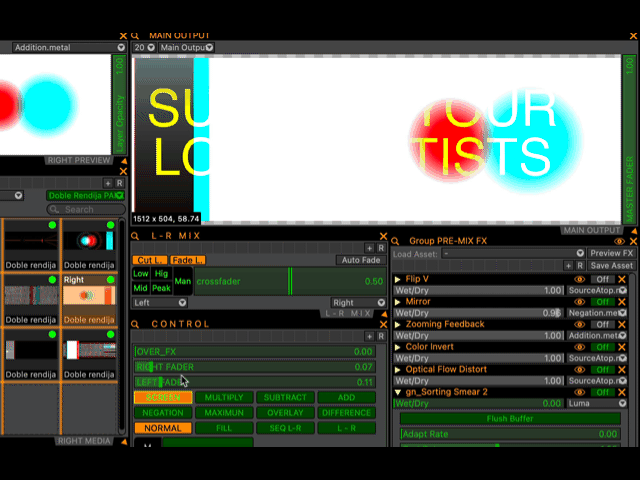Screen dimensions: 640x480
Task: Click the Fade L. button
Action: coord(188,260)
